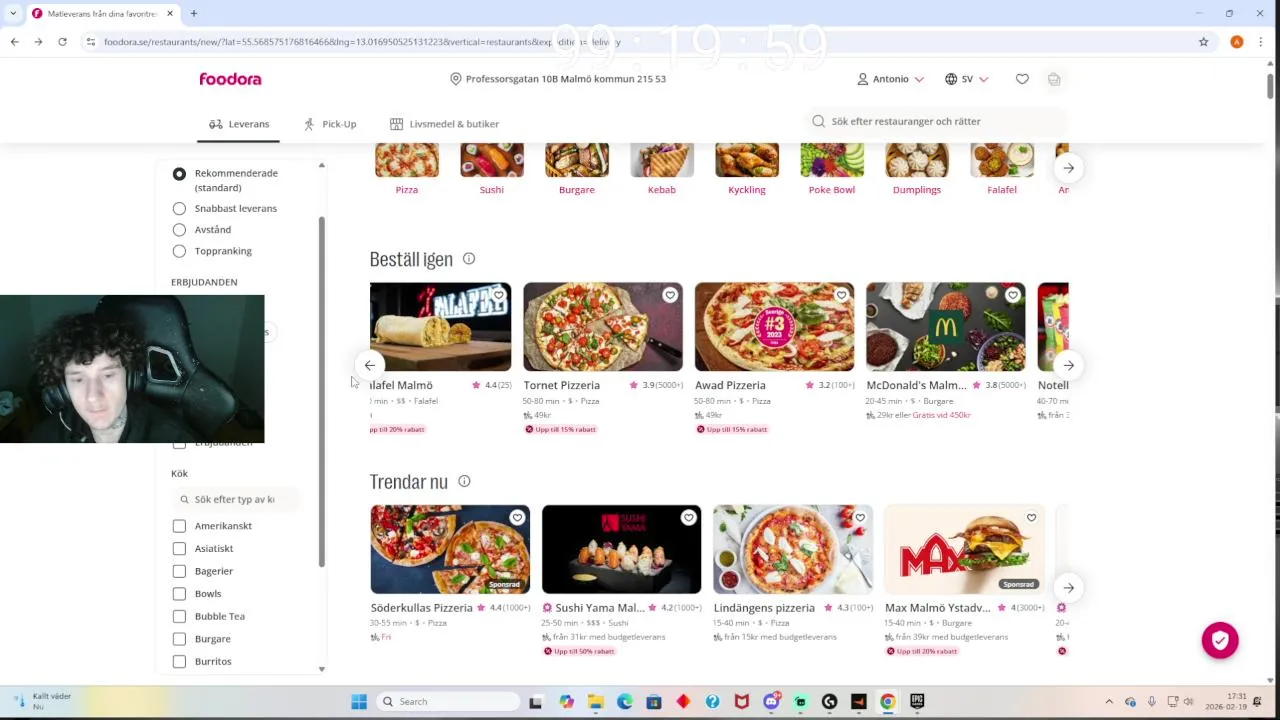Favorite Awad Pizzeria with heart icon

(x=841, y=295)
